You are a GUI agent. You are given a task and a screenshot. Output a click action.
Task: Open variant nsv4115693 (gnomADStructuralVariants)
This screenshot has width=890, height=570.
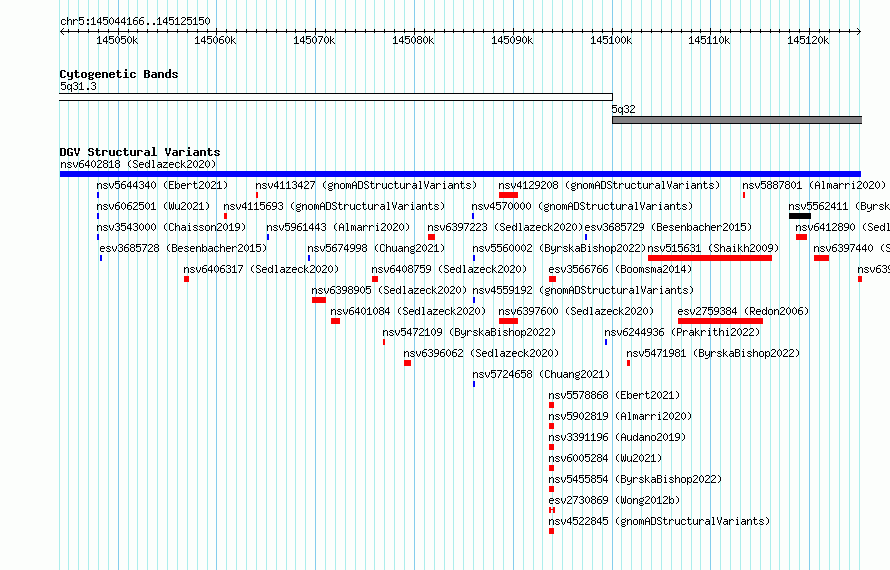[334, 206]
